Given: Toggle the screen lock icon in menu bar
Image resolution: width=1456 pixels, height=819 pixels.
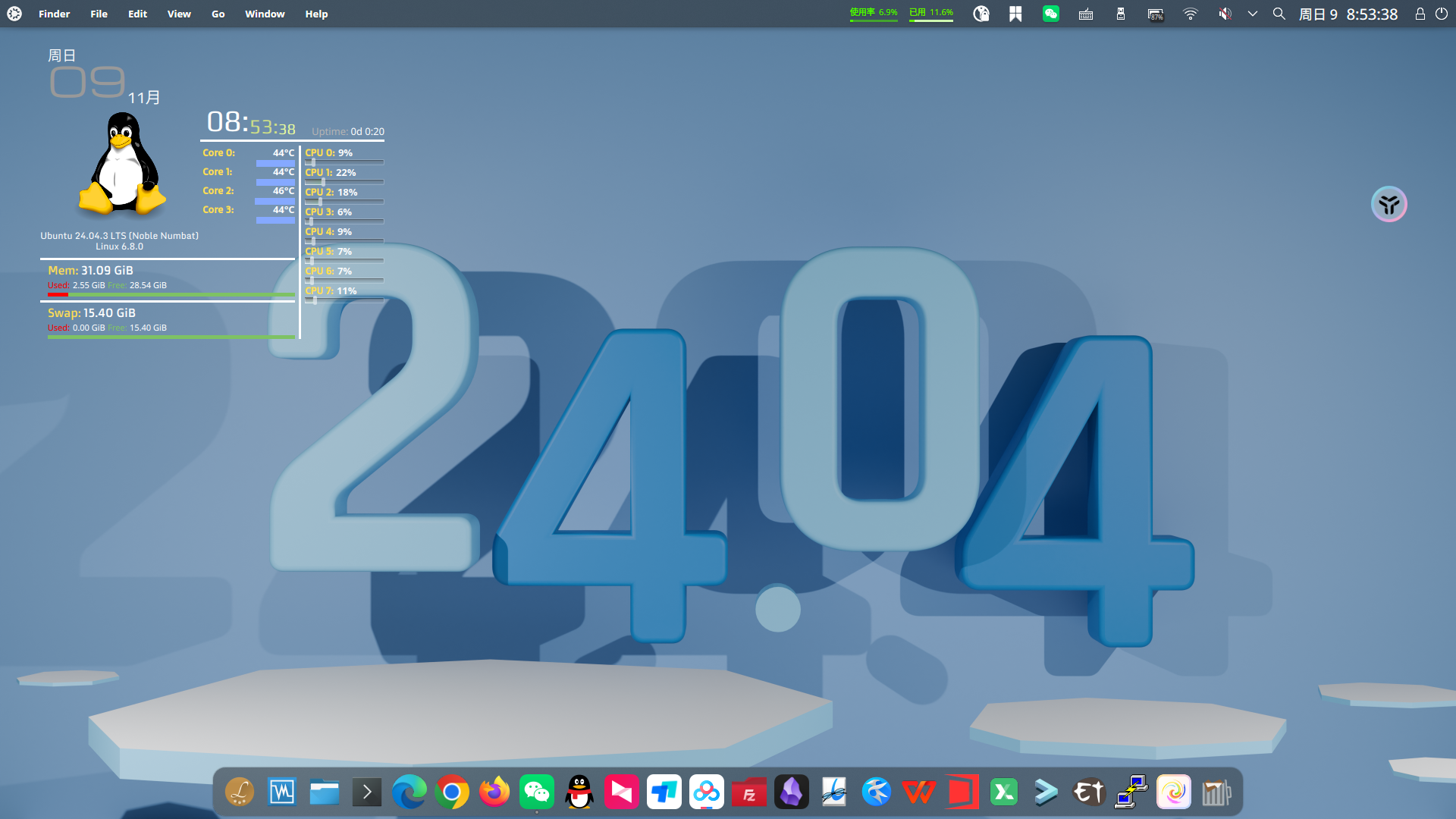Looking at the screenshot, I should click(1422, 14).
